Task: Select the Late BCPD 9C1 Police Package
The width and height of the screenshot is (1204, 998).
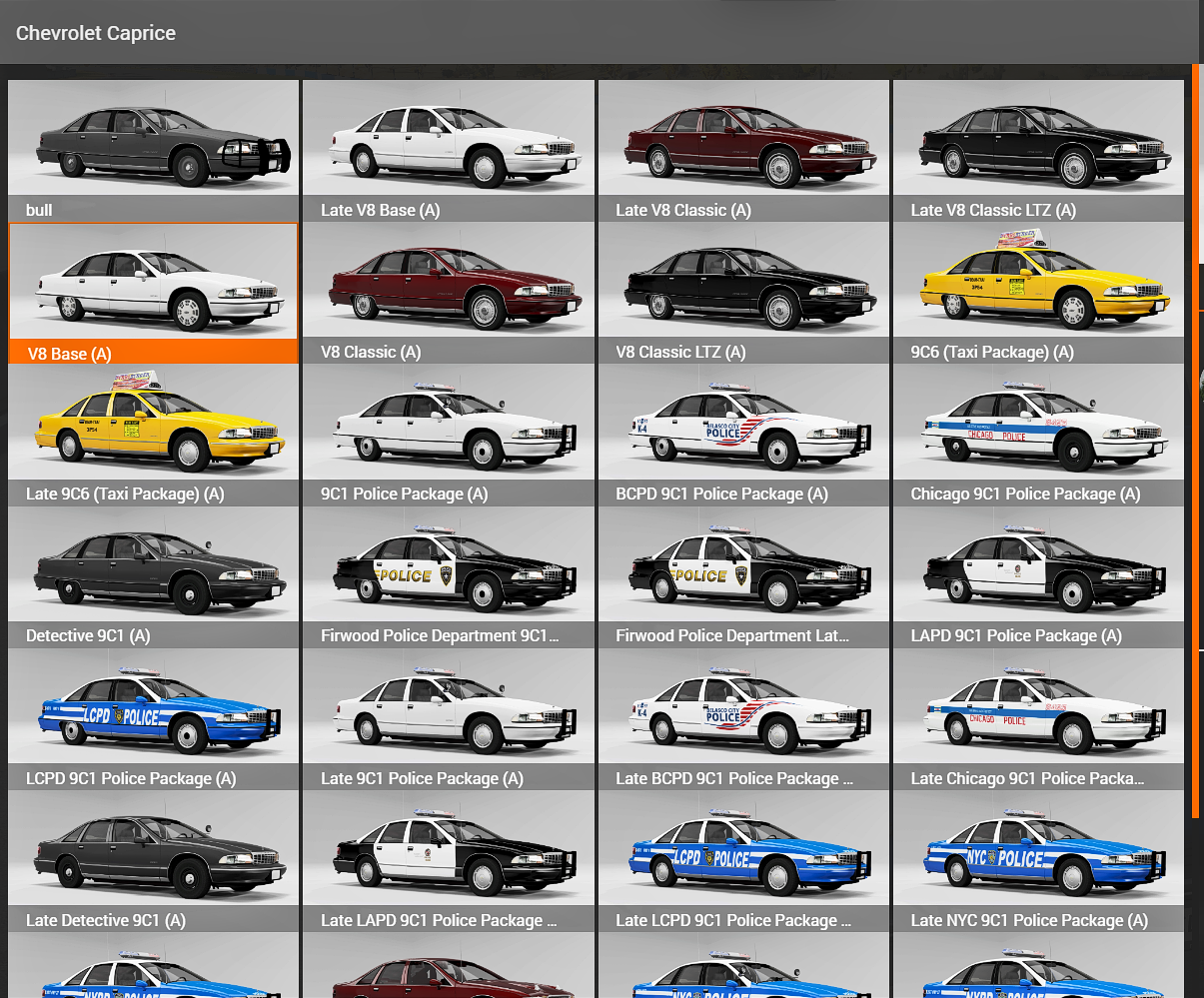Action: pos(743,720)
